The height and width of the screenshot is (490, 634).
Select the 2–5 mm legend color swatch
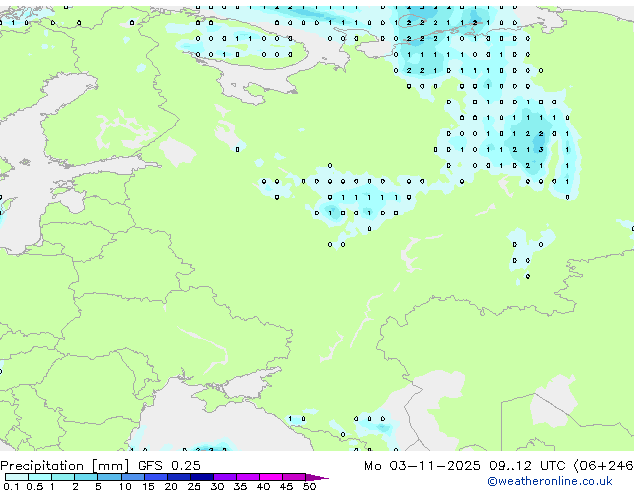pyautogui.click(x=86, y=477)
